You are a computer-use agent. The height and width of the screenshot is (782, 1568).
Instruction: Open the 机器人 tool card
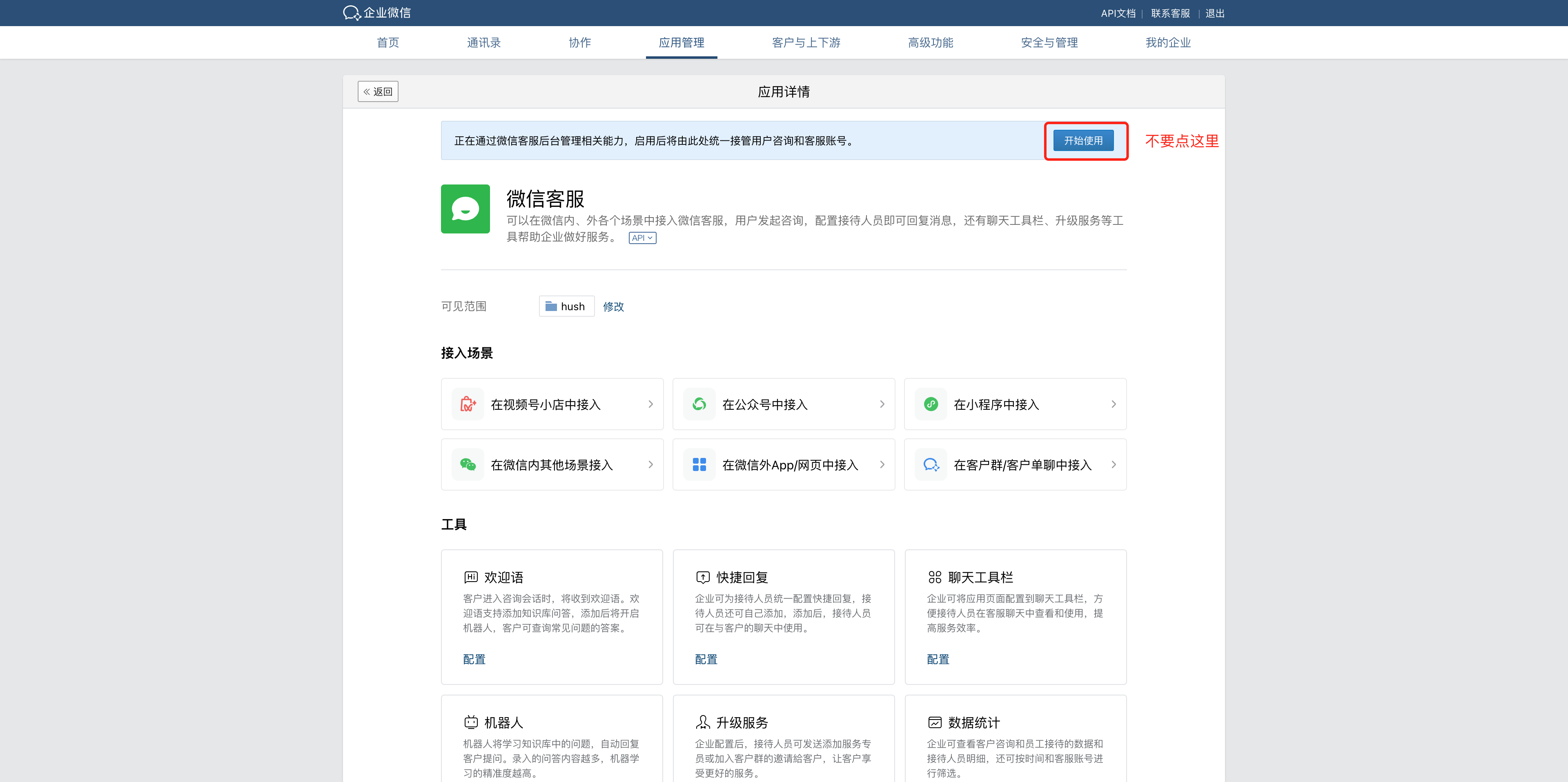click(x=552, y=738)
